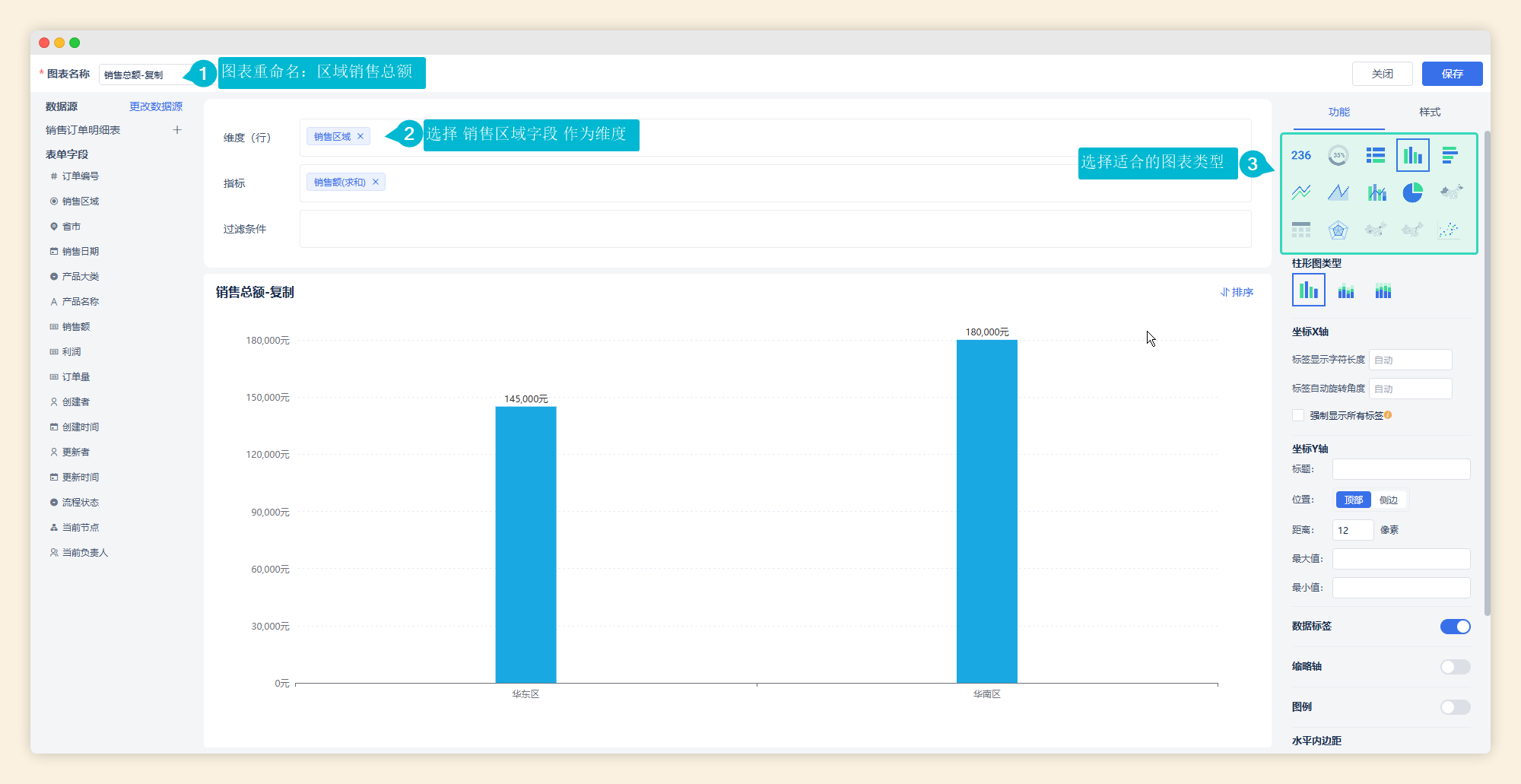Click the 关闭 button
Viewport: 1521px width, 784px height.
tap(1383, 74)
